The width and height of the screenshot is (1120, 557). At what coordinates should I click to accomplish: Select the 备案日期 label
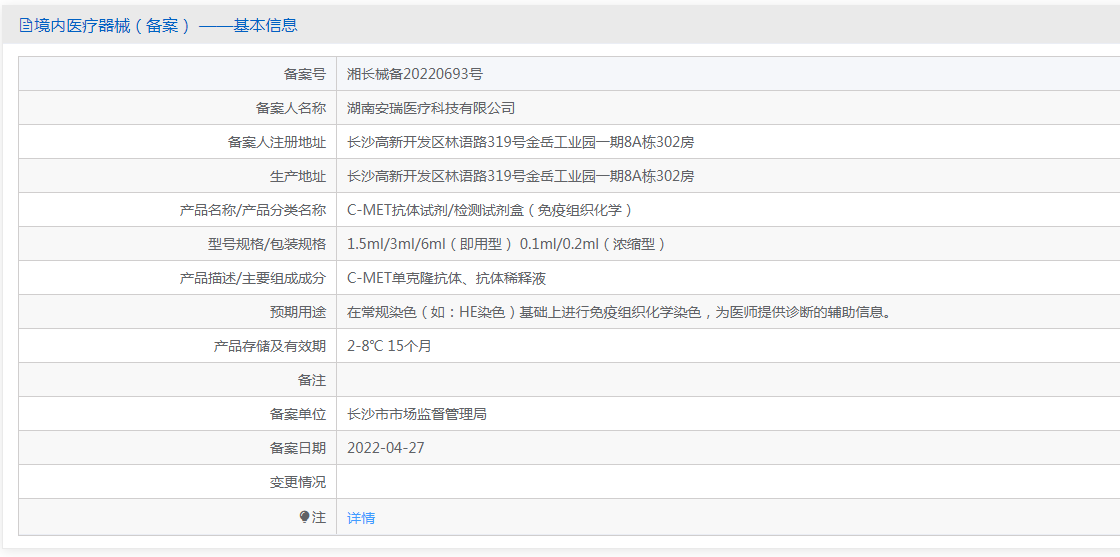[x=298, y=448]
